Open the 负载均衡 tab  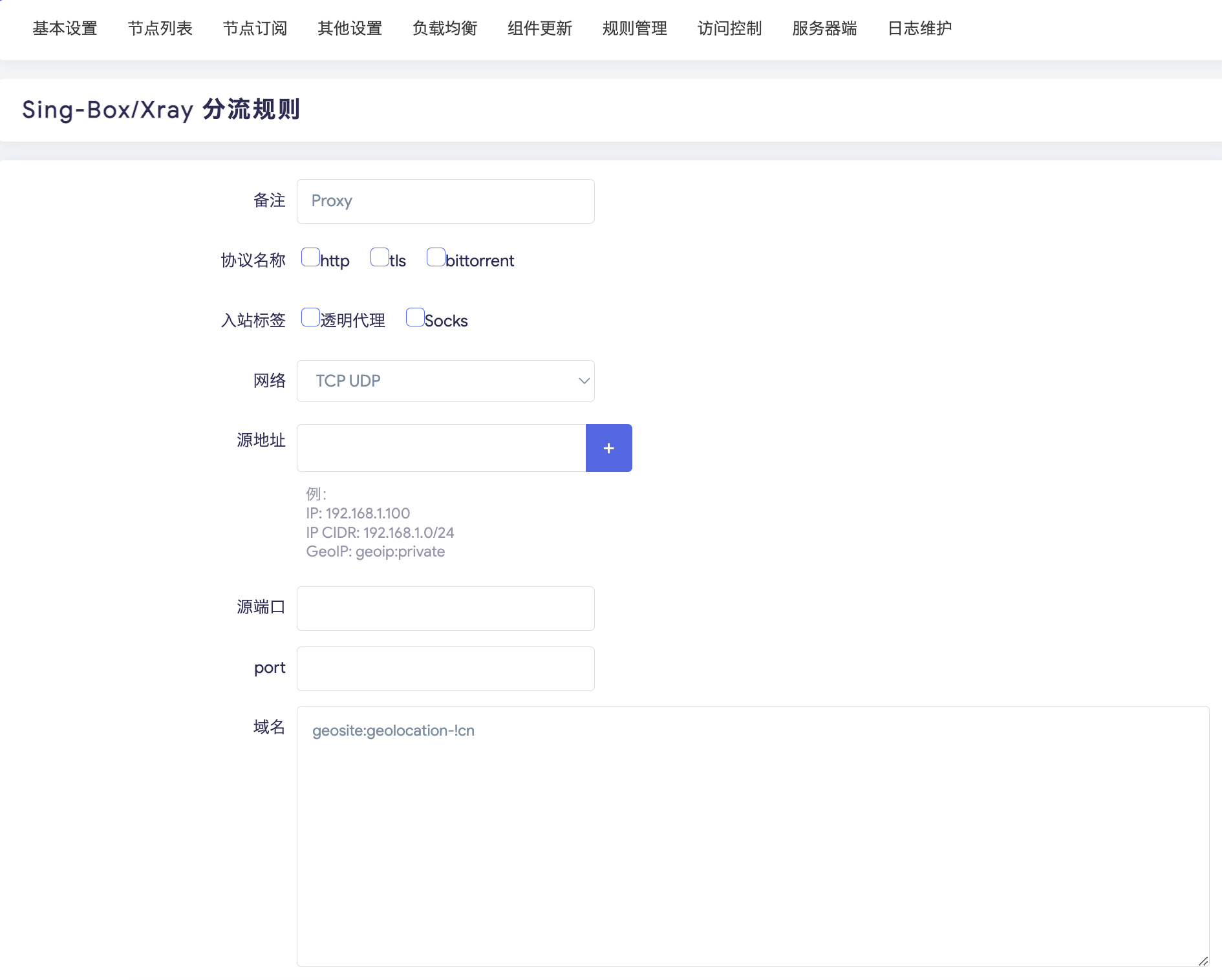tap(444, 28)
